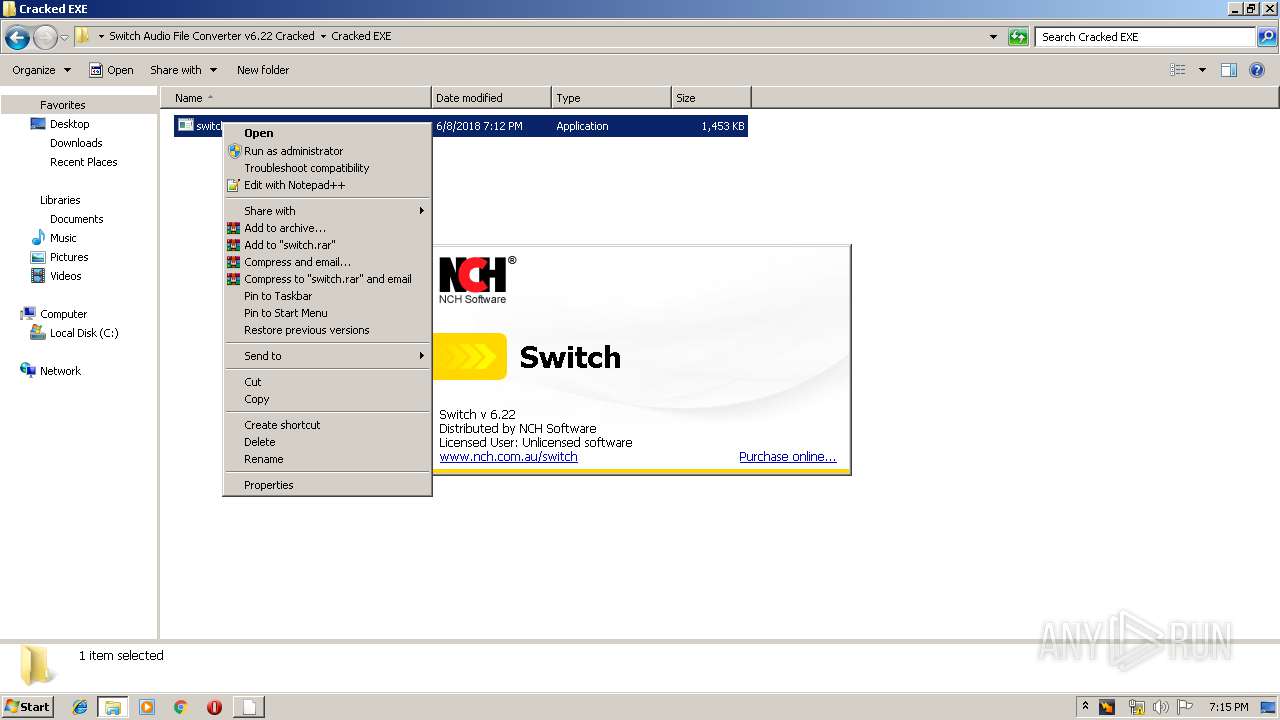This screenshot has width=1280, height=720.
Task: Choose Add to "switch.rar"
Action: [x=327, y=245]
